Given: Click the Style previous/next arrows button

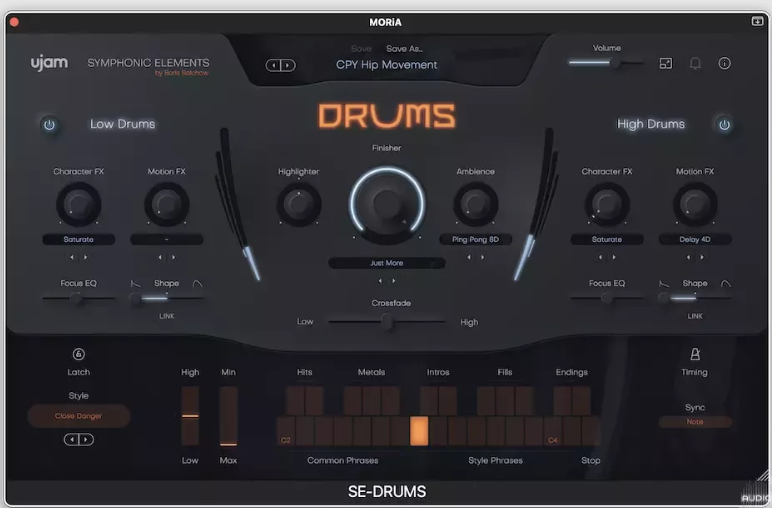Looking at the screenshot, I should point(79,440).
